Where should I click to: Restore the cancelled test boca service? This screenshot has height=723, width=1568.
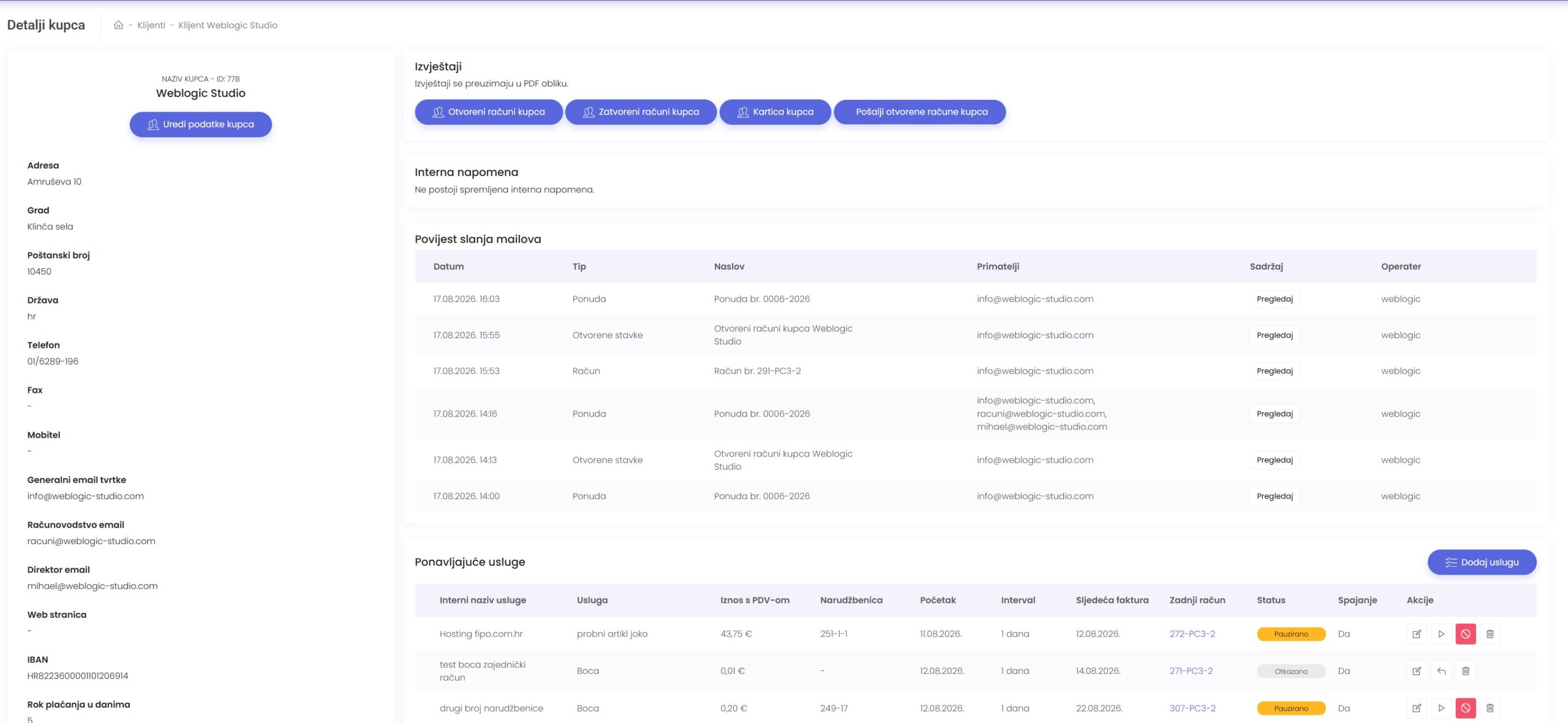click(1441, 671)
